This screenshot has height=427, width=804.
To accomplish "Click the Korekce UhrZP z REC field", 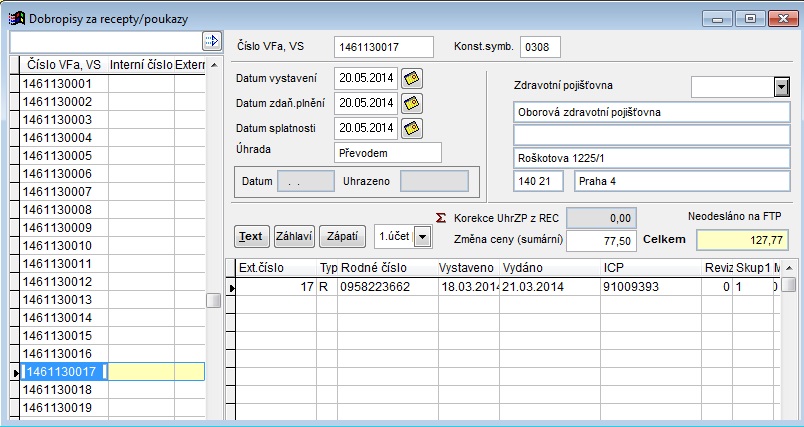I will coord(601,218).
